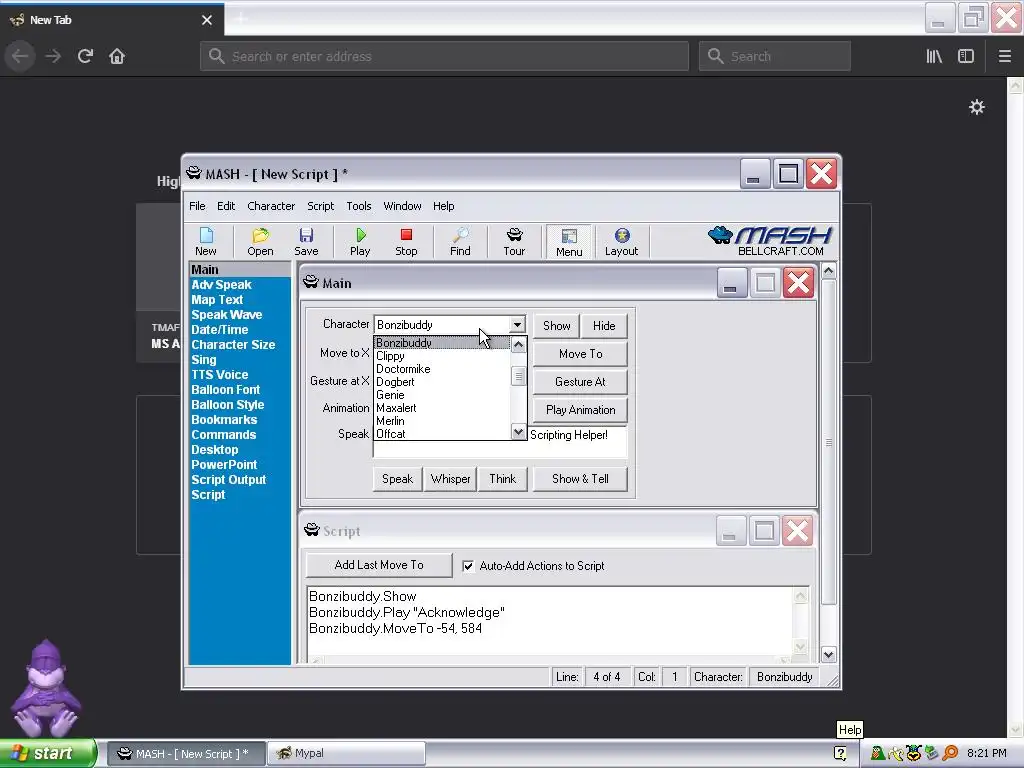The height and width of the screenshot is (768, 1024).
Task: Click the Play Animation button
Action: tap(581, 409)
